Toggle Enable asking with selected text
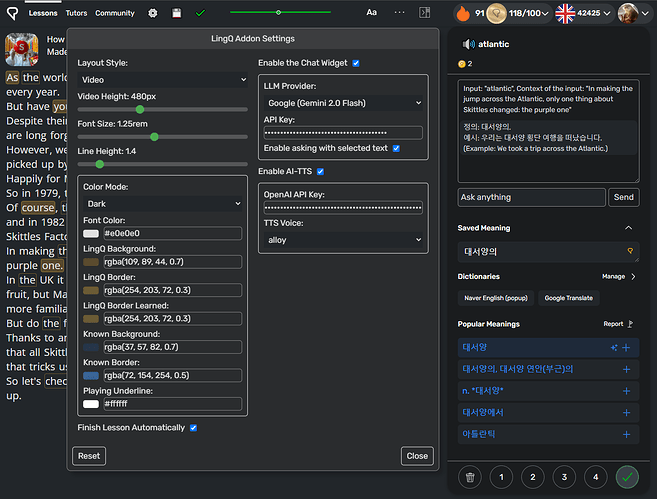This screenshot has width=657, height=499. (396, 148)
